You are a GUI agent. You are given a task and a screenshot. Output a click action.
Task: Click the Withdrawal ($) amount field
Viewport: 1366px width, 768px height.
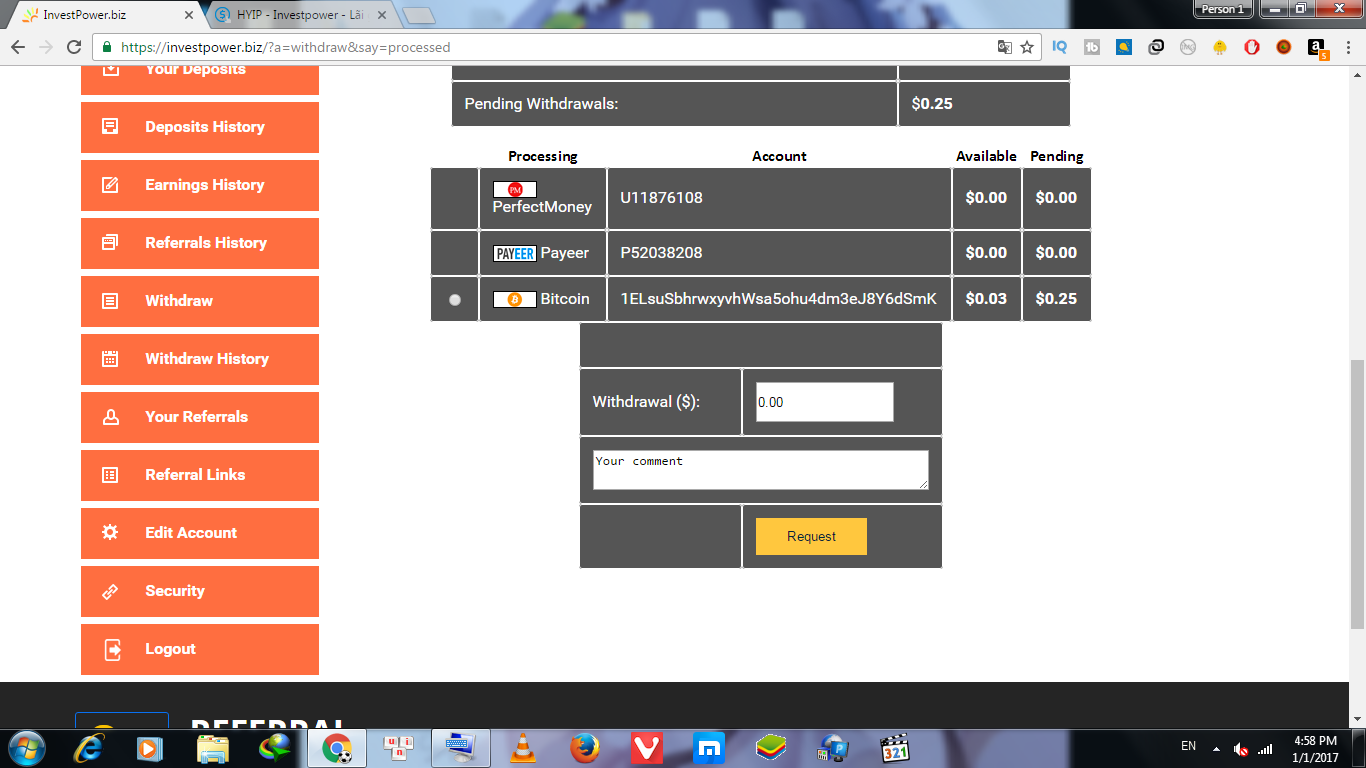click(824, 402)
